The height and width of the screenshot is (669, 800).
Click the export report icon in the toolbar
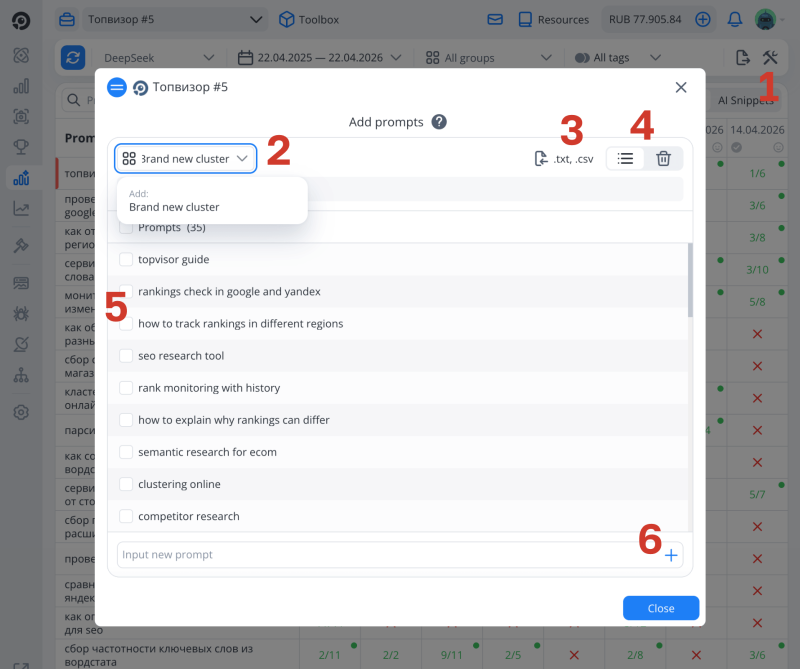(741, 57)
